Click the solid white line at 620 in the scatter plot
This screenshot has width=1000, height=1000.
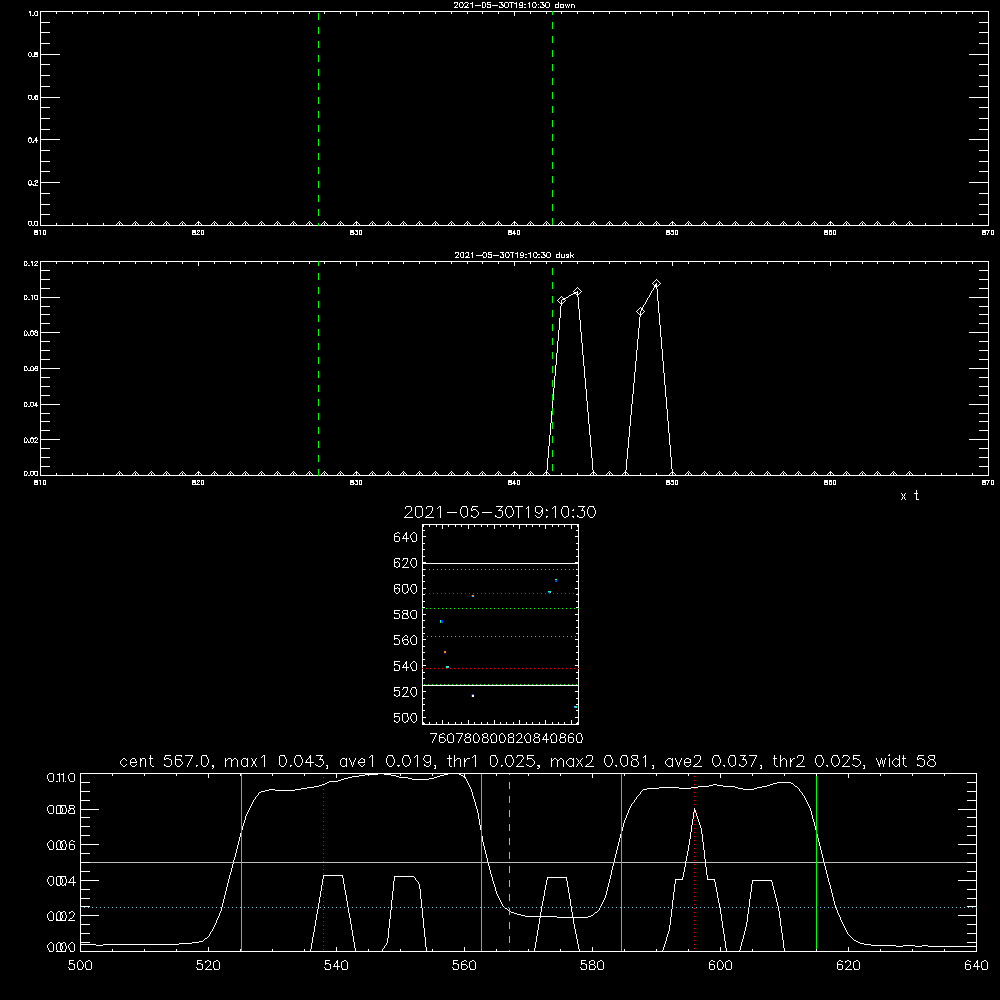pyautogui.click(x=500, y=564)
